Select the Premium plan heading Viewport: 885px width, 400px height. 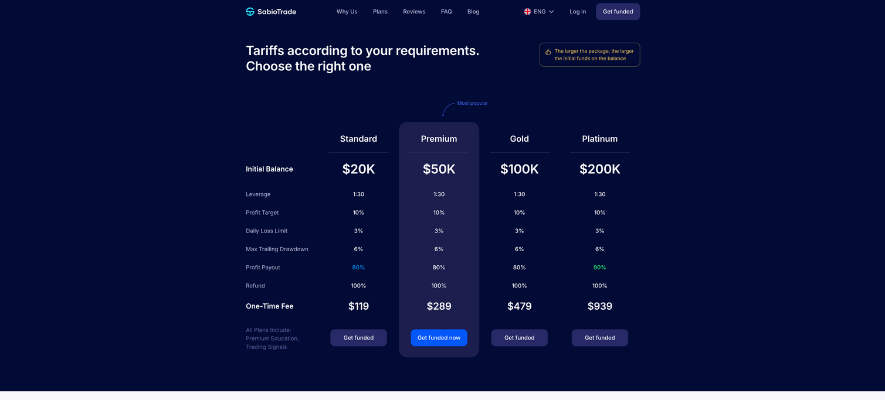pos(439,139)
